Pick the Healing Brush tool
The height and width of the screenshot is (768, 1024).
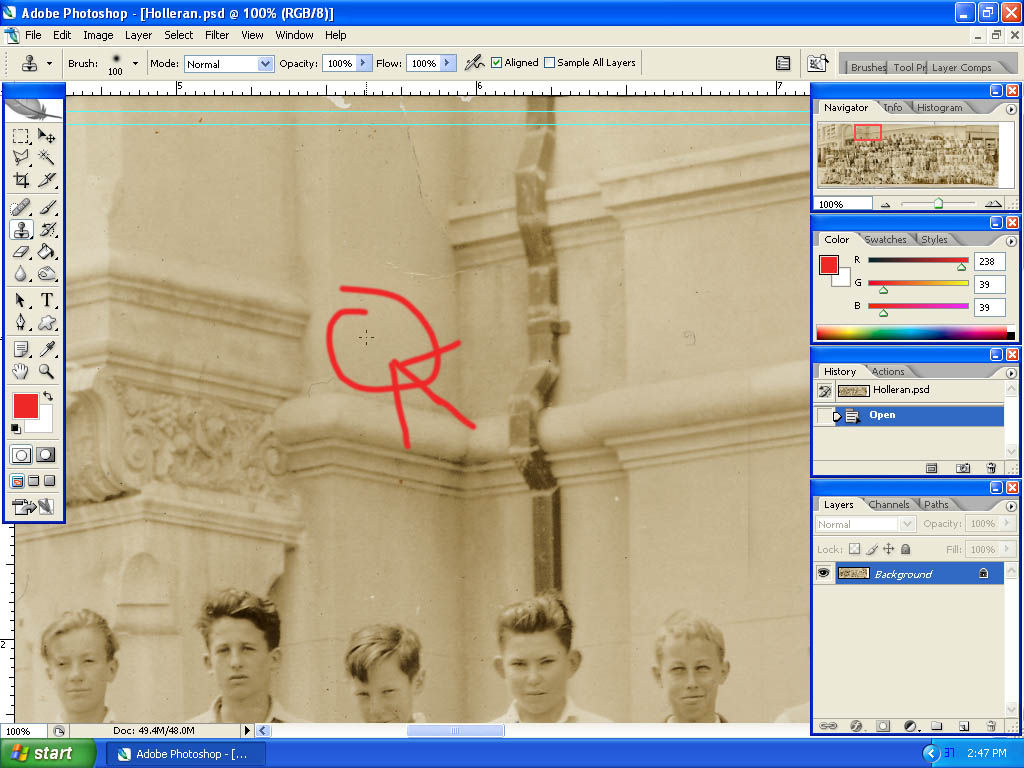coord(21,208)
